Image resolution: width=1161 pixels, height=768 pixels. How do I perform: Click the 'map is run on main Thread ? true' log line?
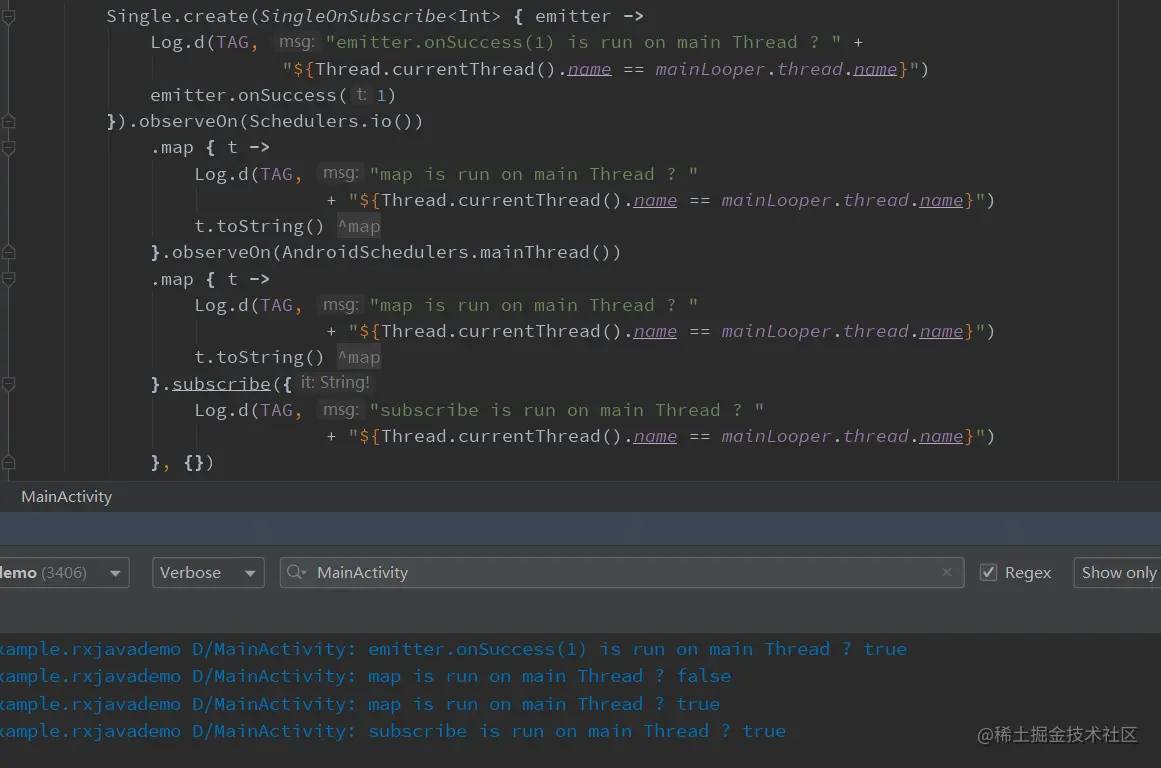(x=360, y=704)
